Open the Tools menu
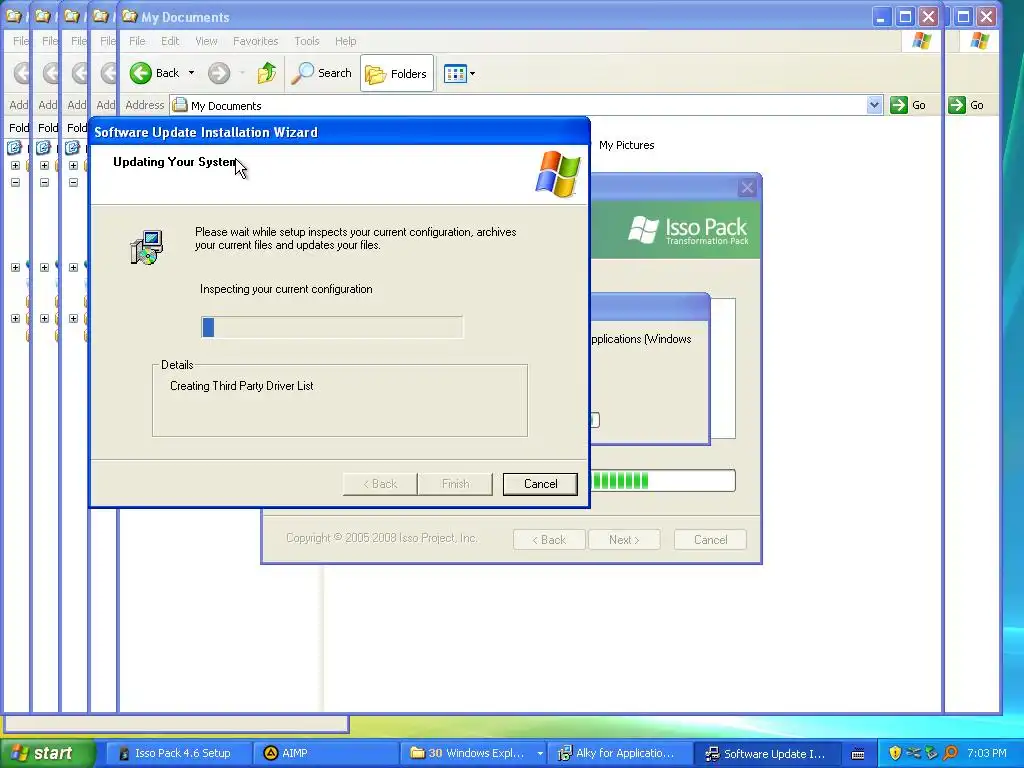 click(306, 41)
